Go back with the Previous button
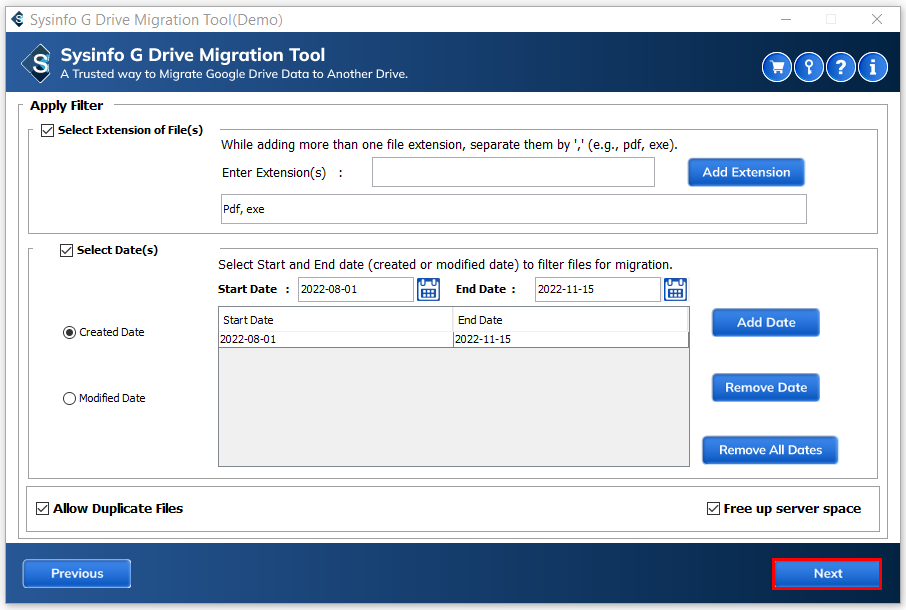 (x=77, y=574)
